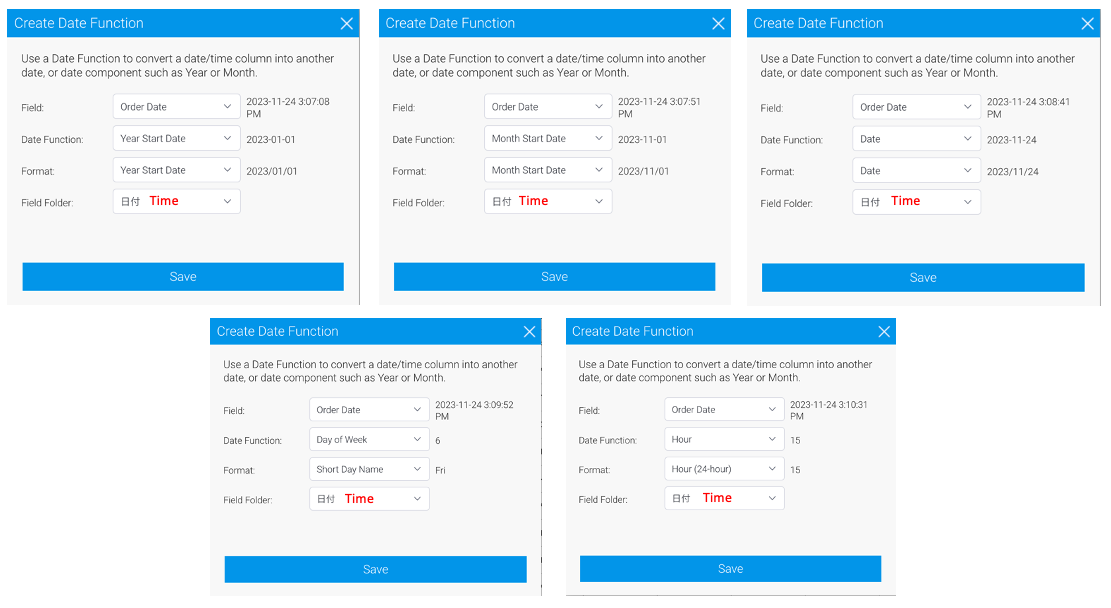Expand Date Function dropdown set to Hour
Screen dimensions: 1111x608
coord(724,439)
